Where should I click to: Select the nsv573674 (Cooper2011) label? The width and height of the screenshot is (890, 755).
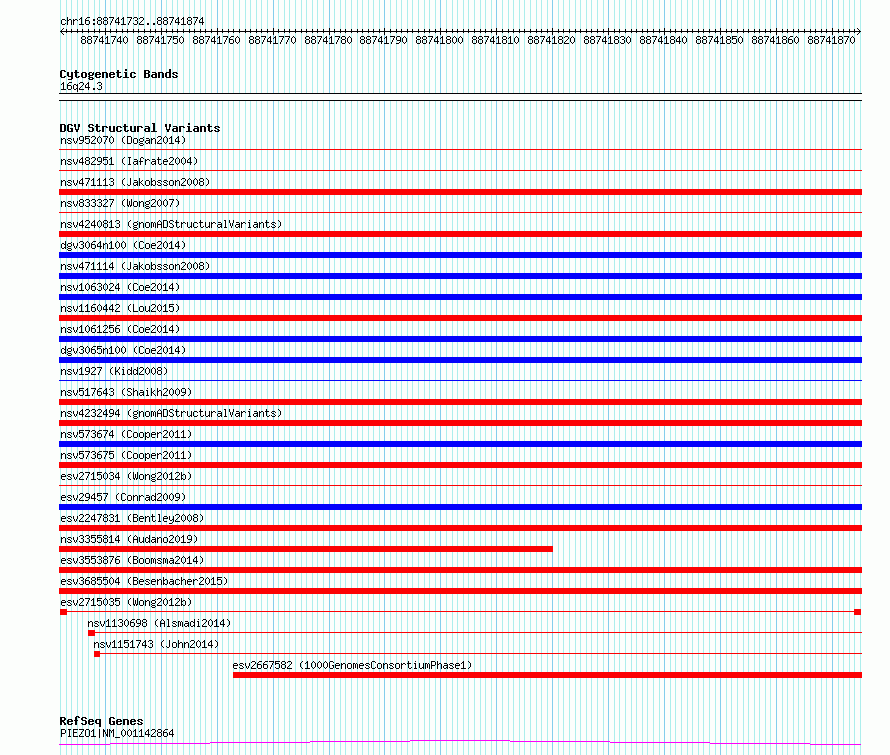click(x=126, y=434)
